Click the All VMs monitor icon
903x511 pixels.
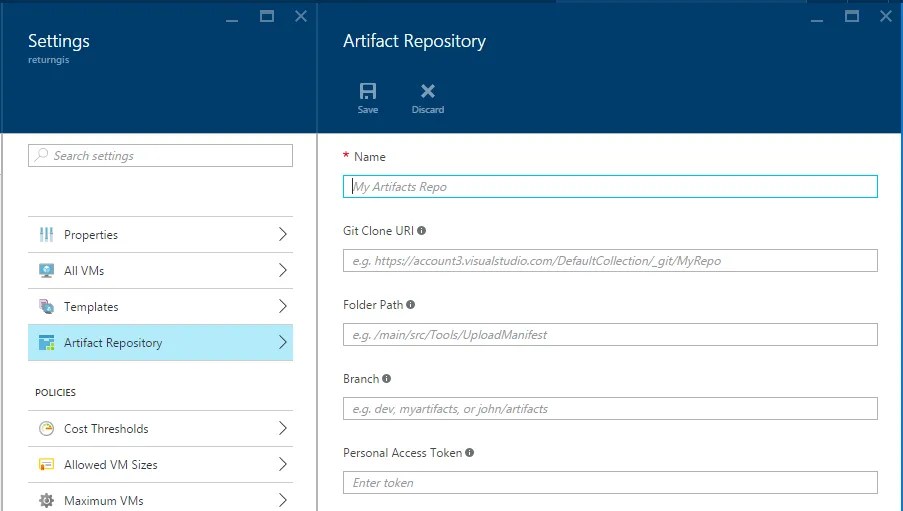coord(46,270)
